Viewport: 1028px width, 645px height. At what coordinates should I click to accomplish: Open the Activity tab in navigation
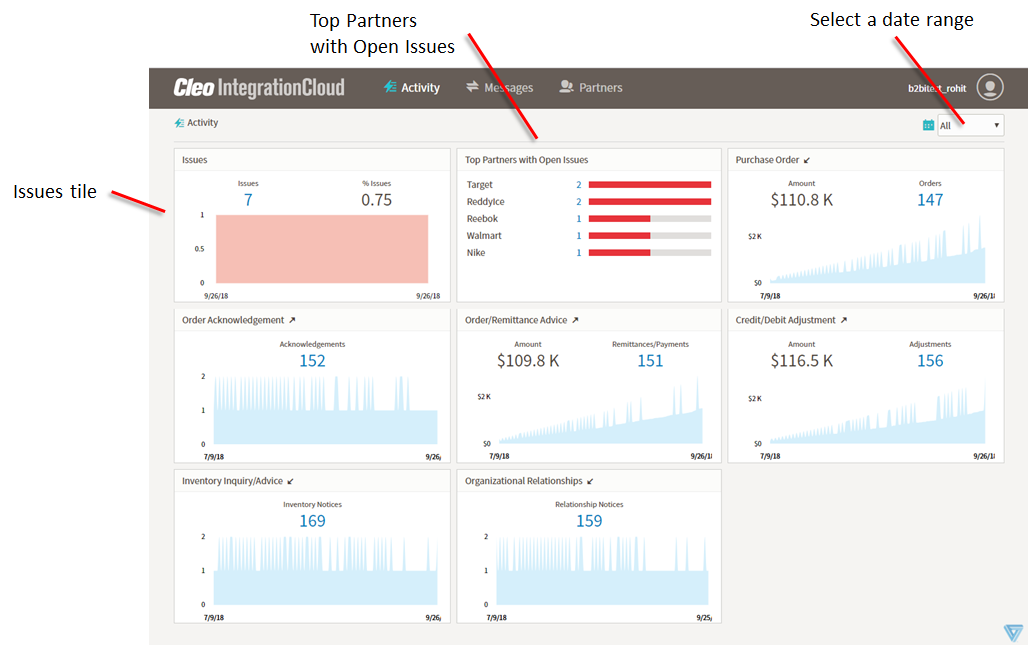412,88
